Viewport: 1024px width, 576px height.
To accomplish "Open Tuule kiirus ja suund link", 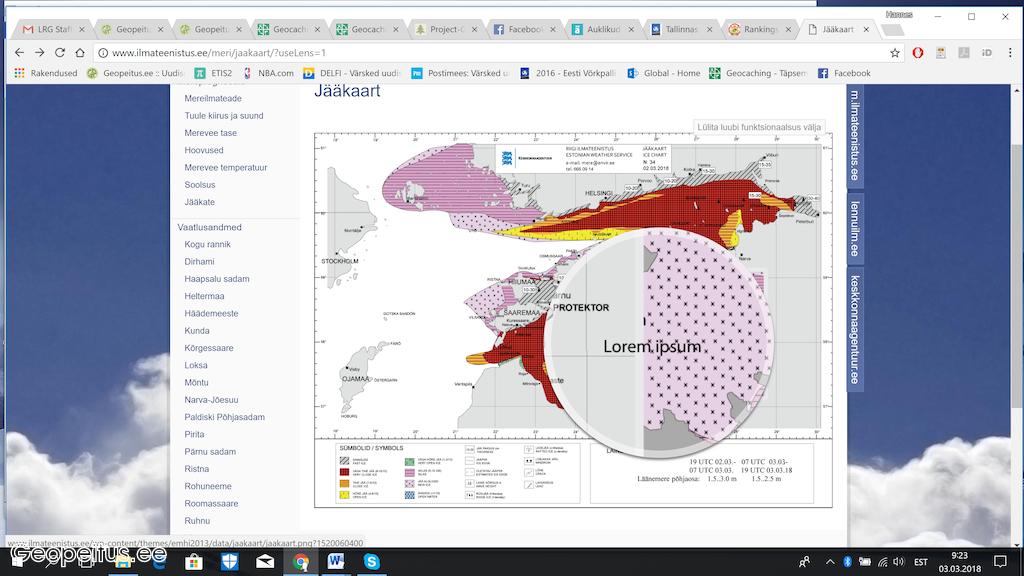I will pyautogui.click(x=224, y=116).
